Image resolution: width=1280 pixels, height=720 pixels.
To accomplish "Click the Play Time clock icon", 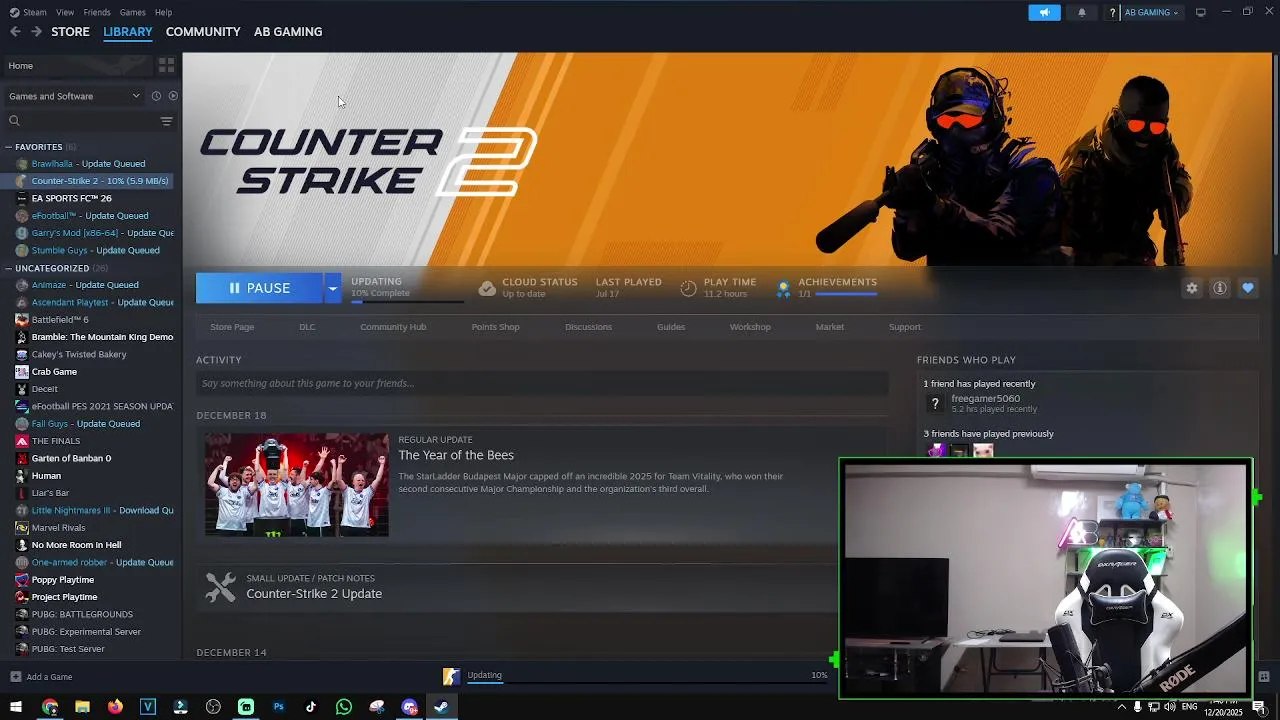I will pyautogui.click(x=688, y=288).
